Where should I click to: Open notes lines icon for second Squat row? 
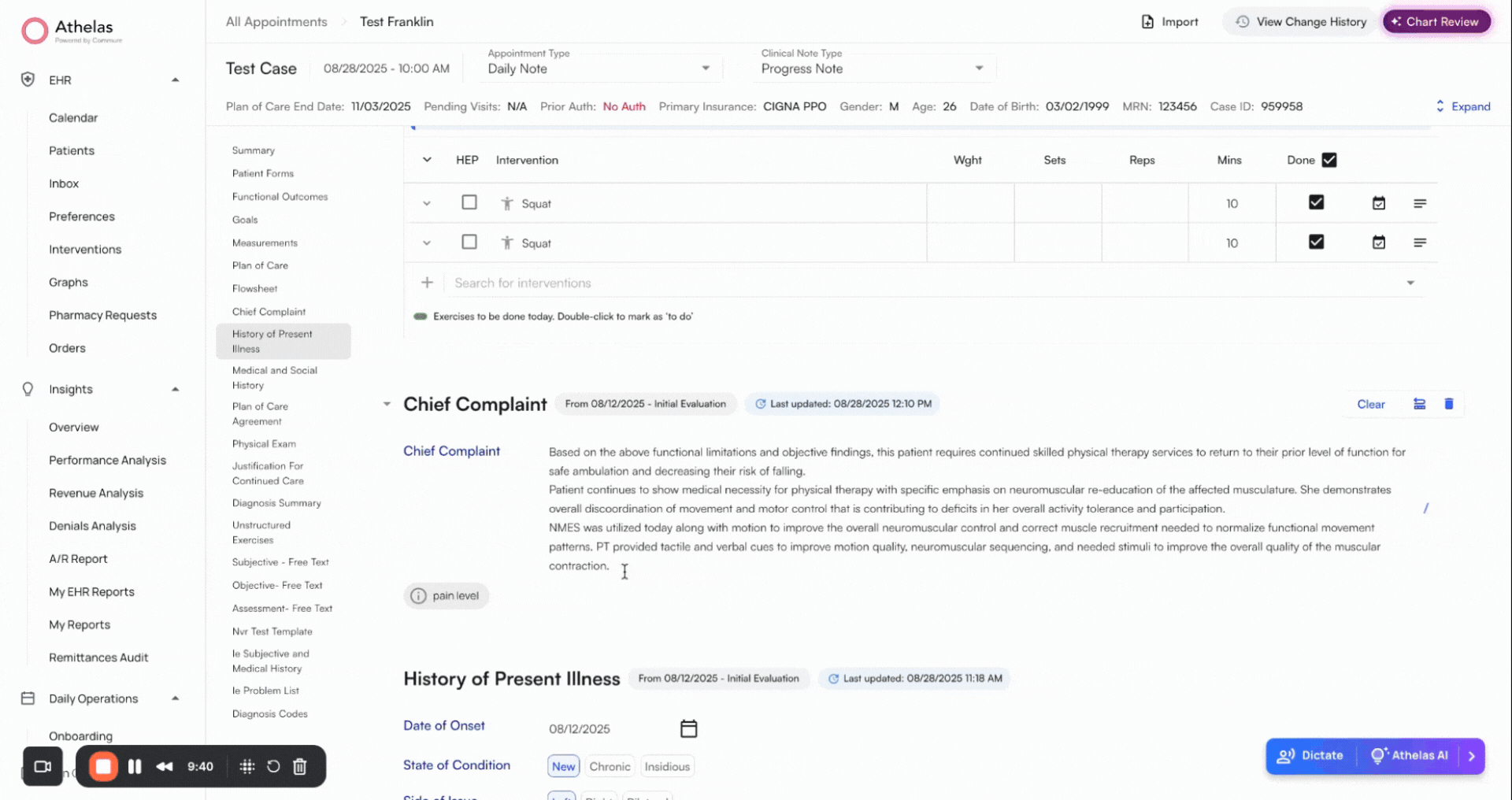click(x=1420, y=243)
